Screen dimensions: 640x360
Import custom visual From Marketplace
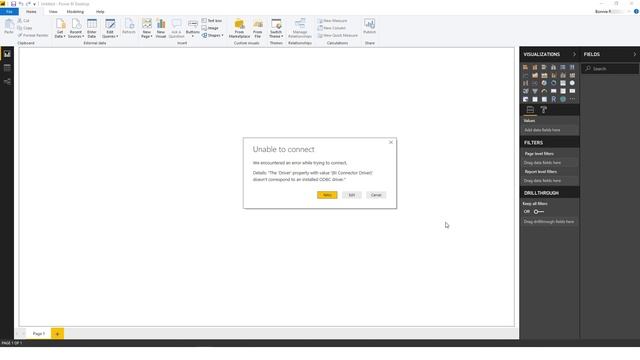pyautogui.click(x=239, y=29)
